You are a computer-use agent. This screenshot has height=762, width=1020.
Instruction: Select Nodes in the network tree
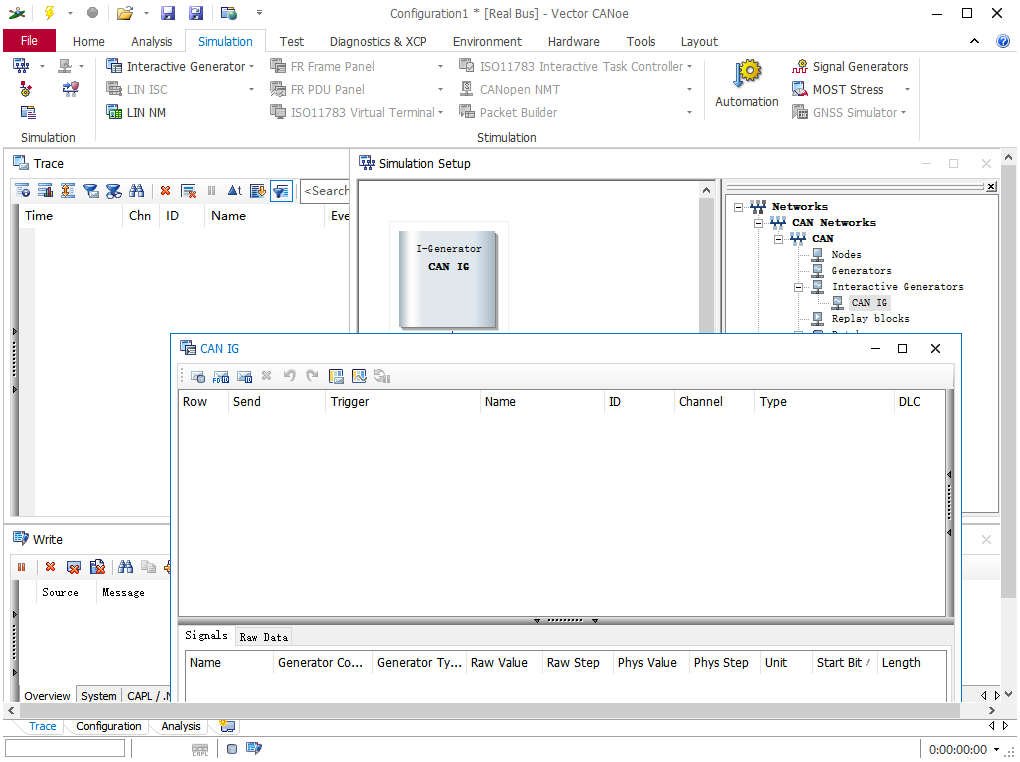[846, 255]
